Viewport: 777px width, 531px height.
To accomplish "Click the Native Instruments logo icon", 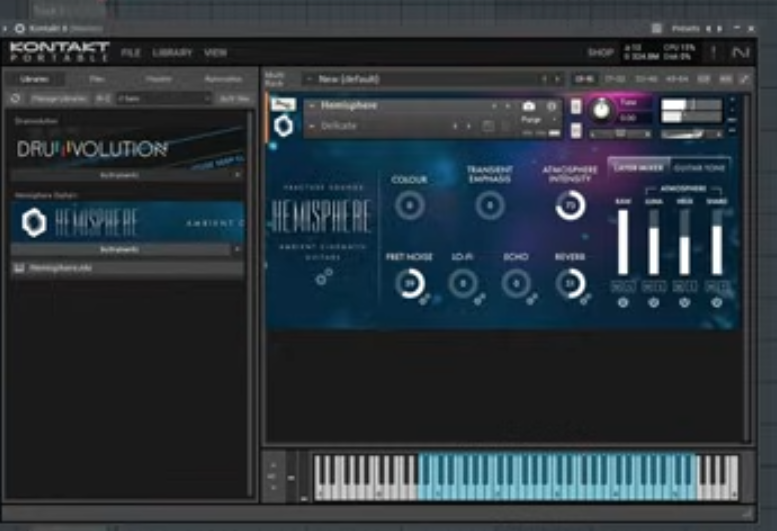I will pyautogui.click(x=740, y=52).
